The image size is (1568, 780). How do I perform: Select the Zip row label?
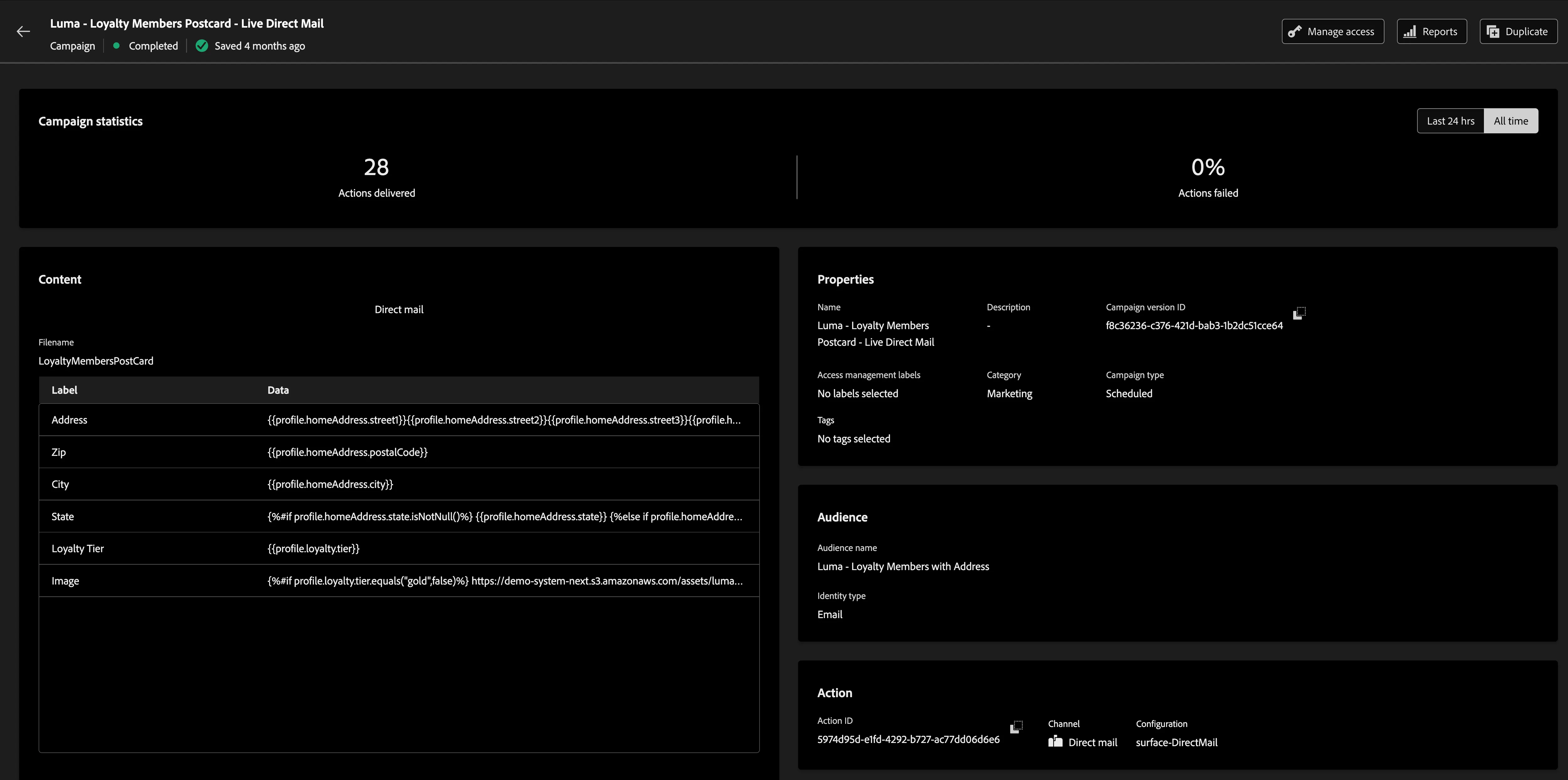point(58,452)
